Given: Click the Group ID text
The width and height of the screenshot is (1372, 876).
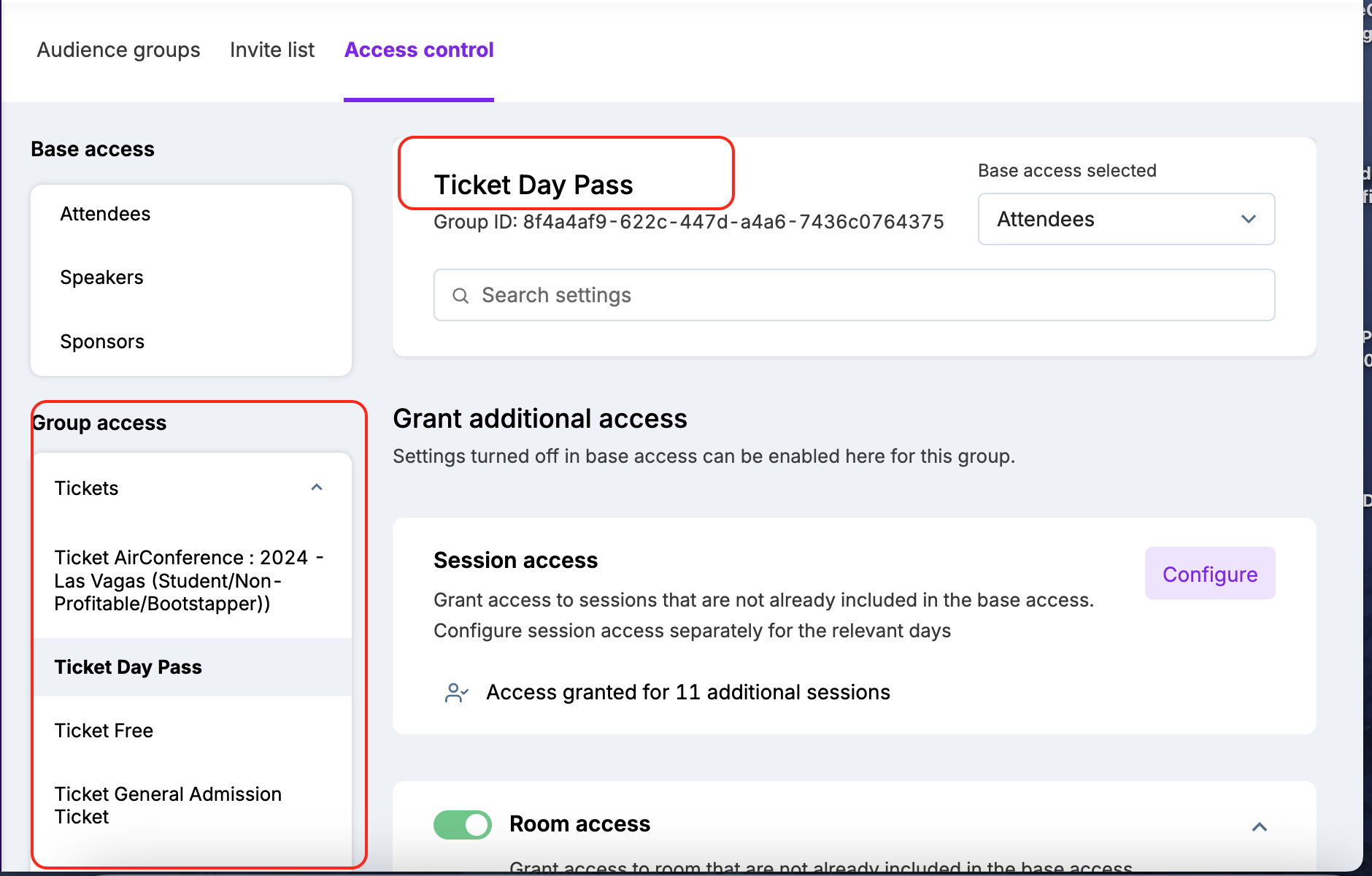Looking at the screenshot, I should pyautogui.click(x=688, y=222).
